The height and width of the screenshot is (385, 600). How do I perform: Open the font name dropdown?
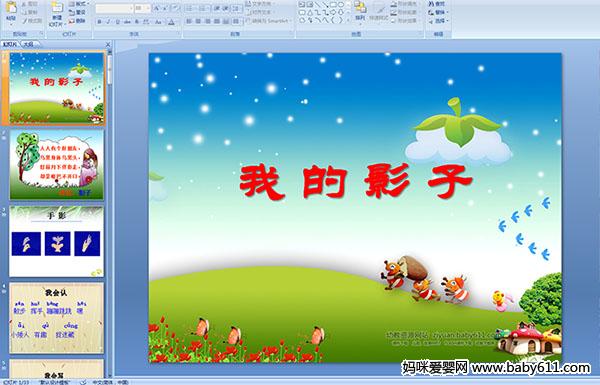click(131, 8)
